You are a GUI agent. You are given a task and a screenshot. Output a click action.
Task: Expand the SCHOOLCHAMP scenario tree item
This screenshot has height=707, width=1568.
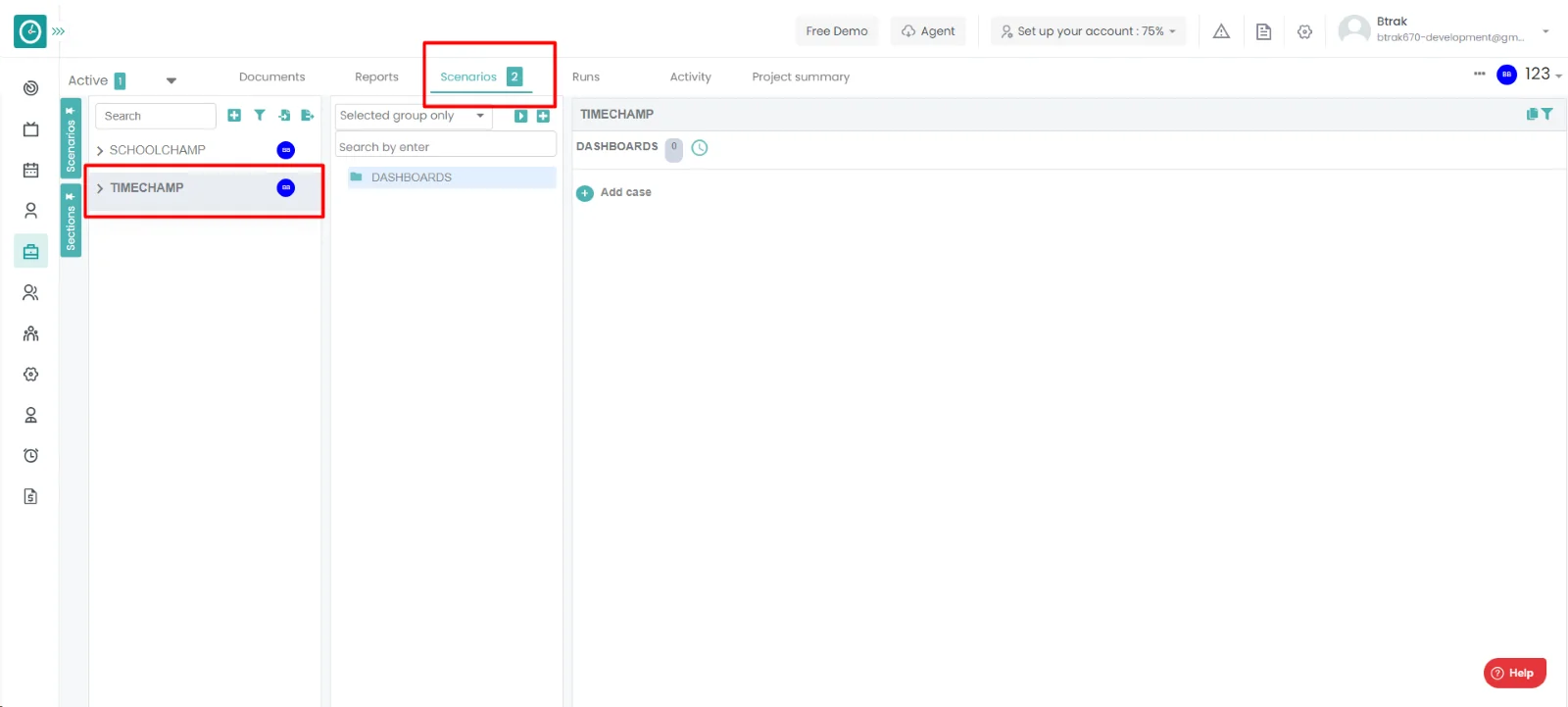pos(100,151)
